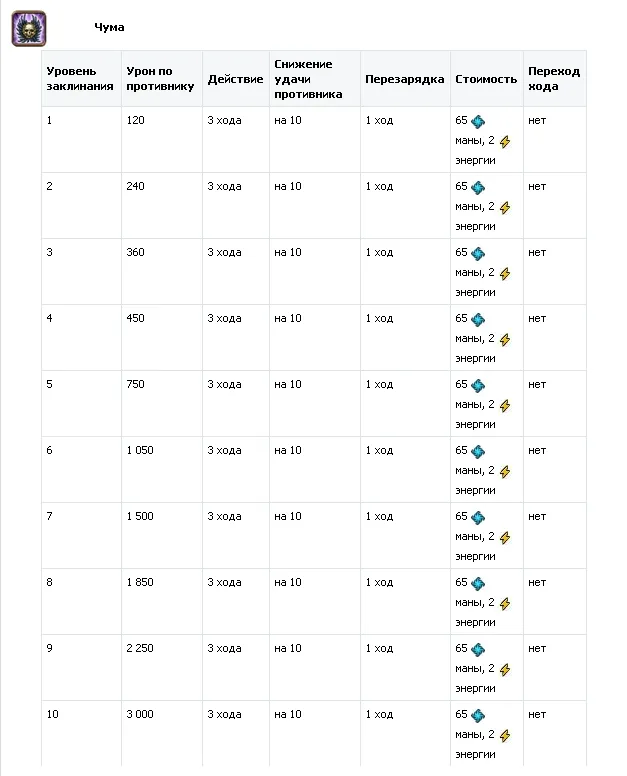
Task: Click the mana icon in level 2 row
Action: (x=478, y=187)
